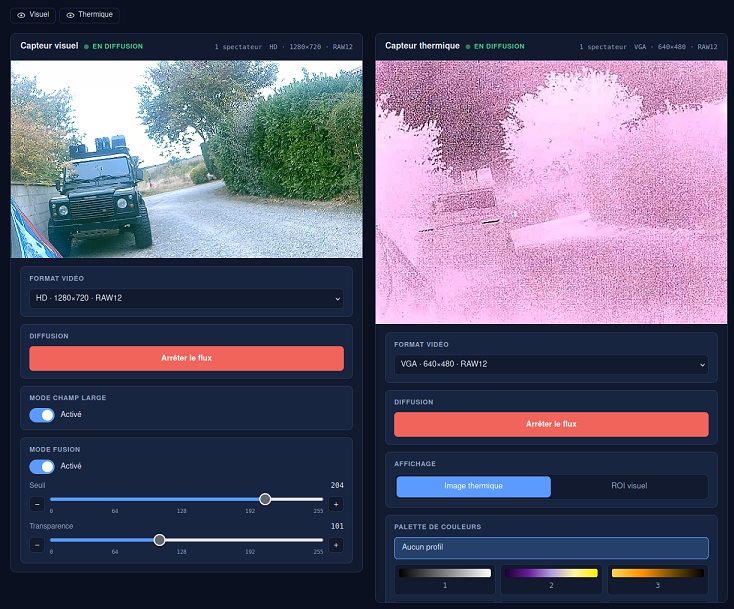This screenshot has height=609, width=734.
Task: Increase Transparence with the plus button
Action: tap(336, 545)
